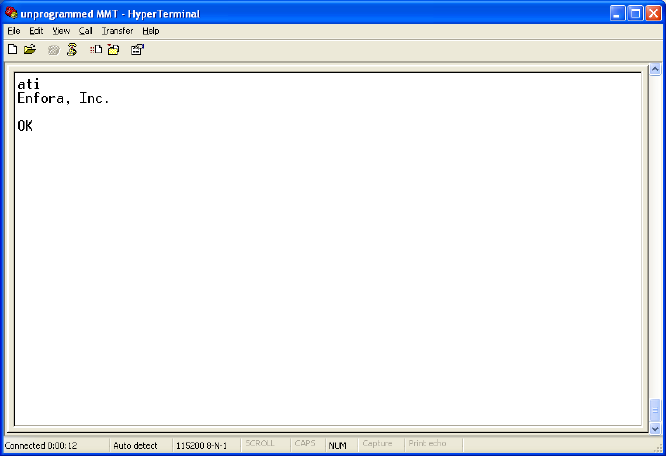
Task: Open the Help menu
Action: (x=151, y=31)
